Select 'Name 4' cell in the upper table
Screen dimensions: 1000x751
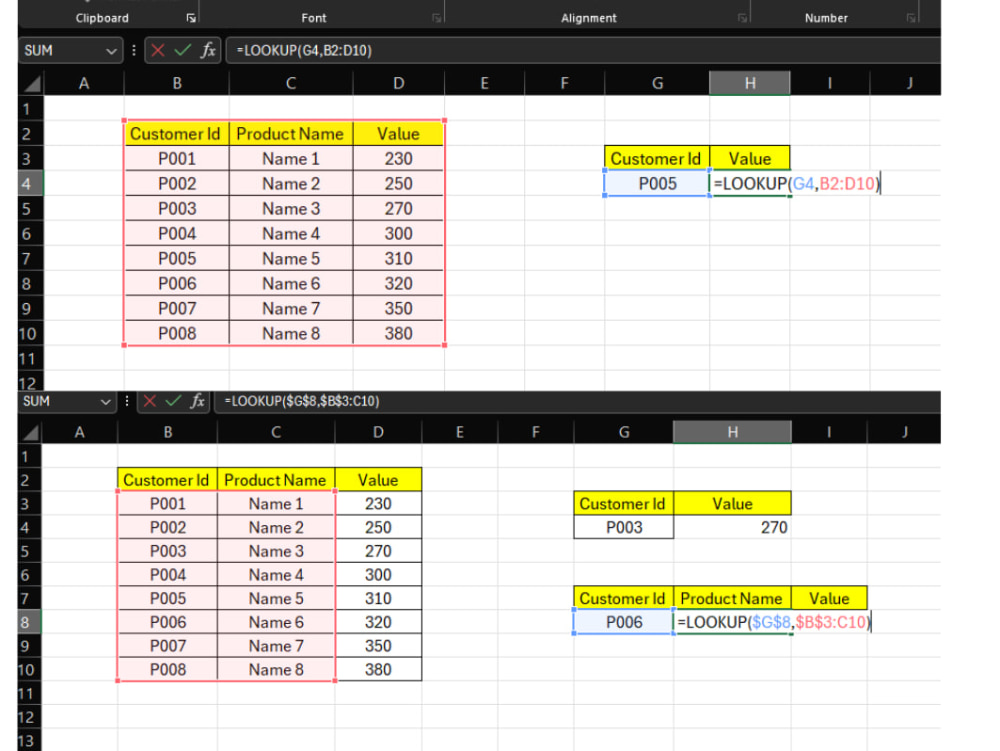[291, 234]
